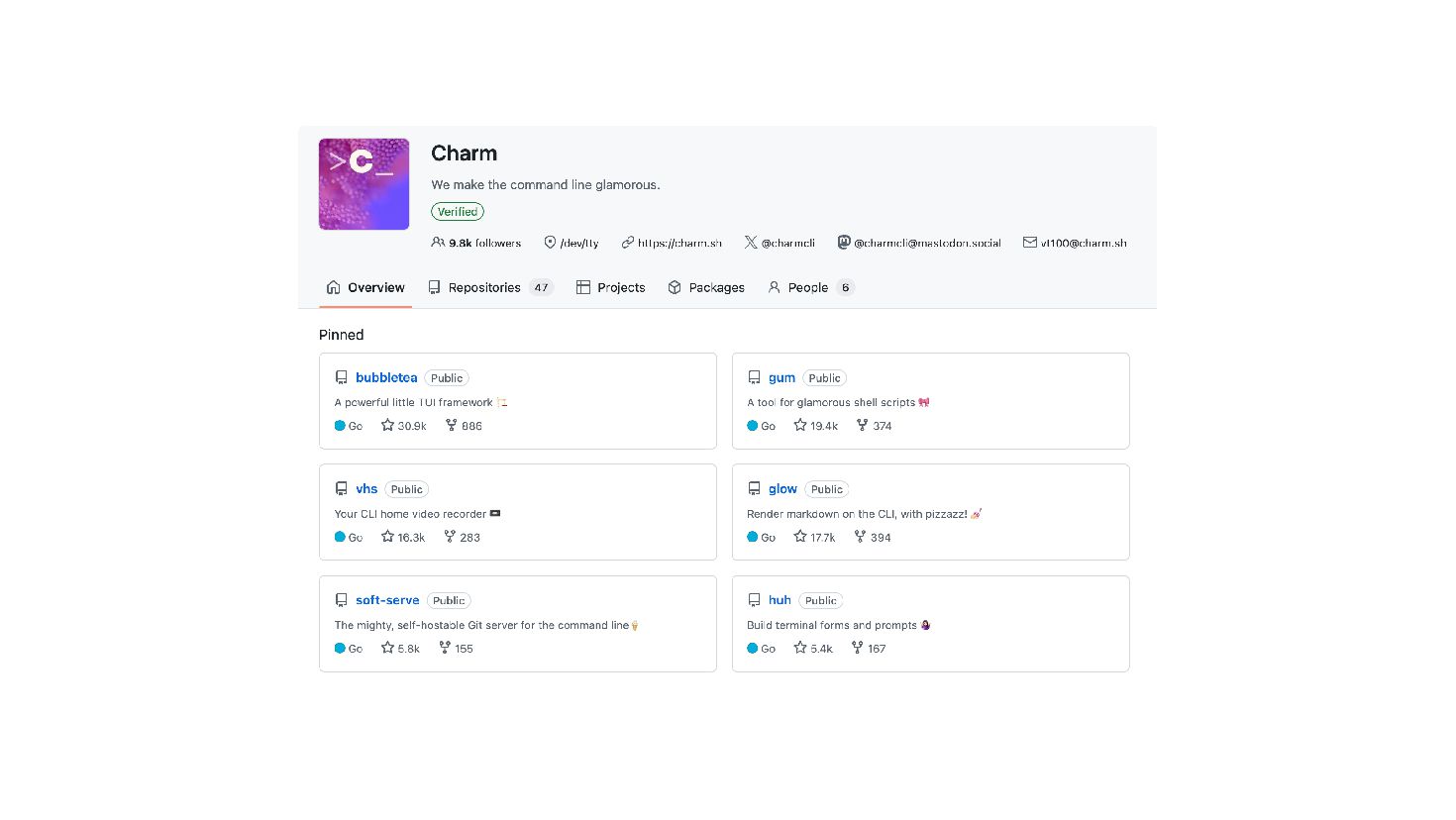Open the soft-serve repository link

click(x=387, y=600)
